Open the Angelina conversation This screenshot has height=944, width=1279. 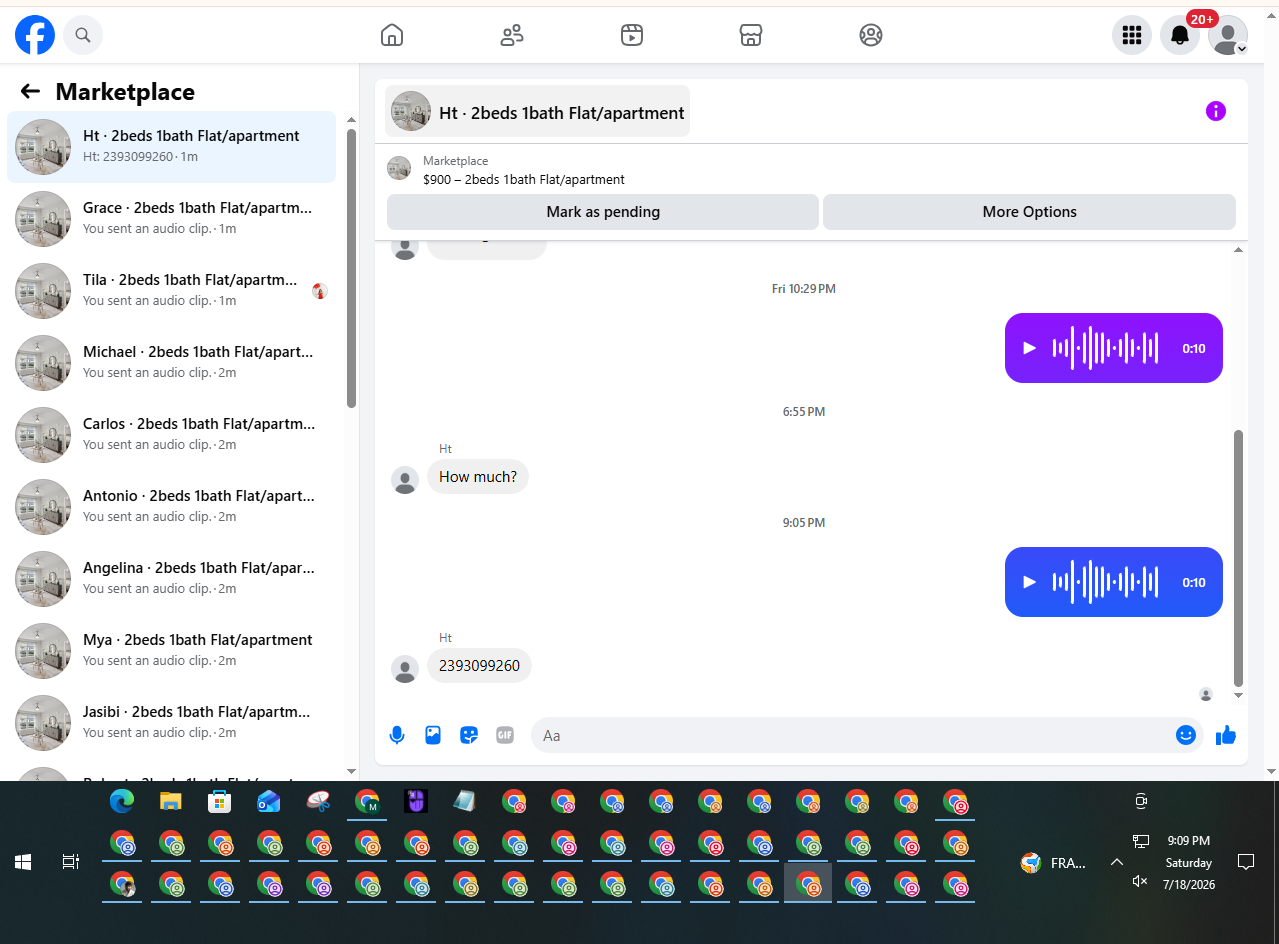pos(171,579)
